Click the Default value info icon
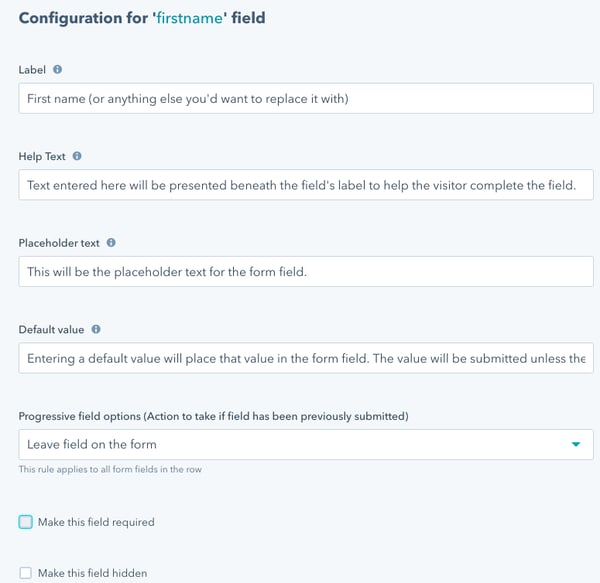Screen dimensions: 600x583 [x=95, y=329]
